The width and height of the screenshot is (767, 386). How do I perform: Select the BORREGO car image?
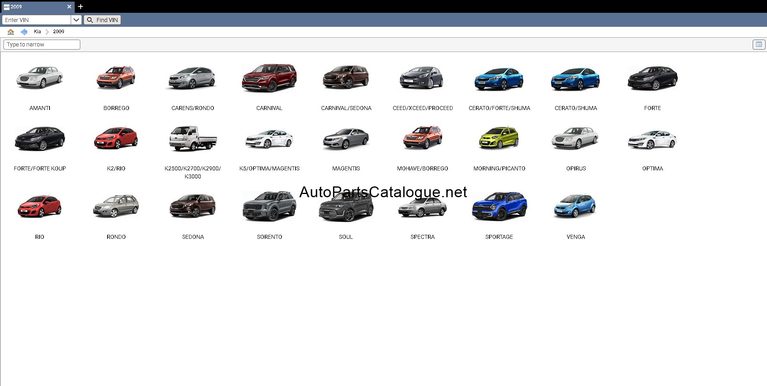click(x=116, y=77)
